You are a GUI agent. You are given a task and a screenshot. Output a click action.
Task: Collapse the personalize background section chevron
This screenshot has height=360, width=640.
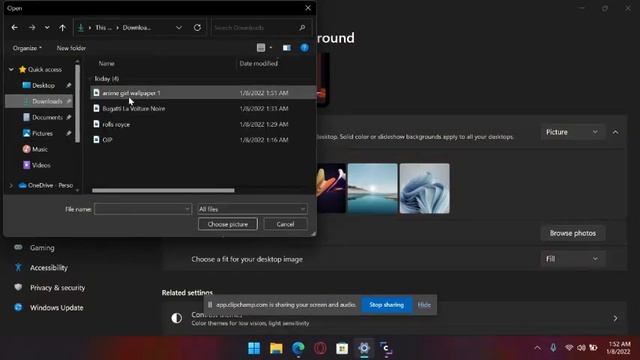[x=615, y=132]
